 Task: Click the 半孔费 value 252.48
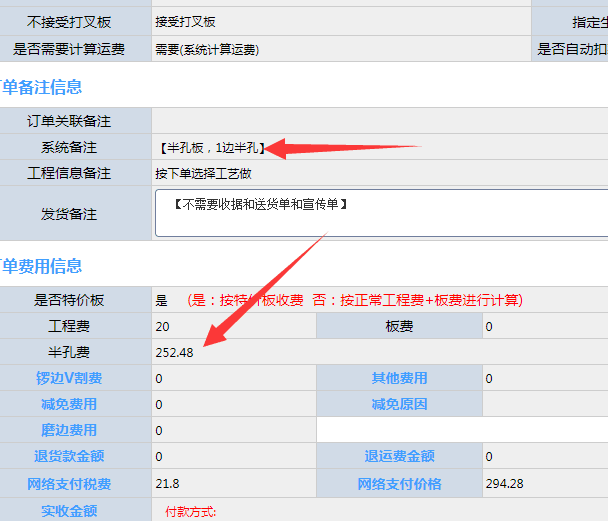click(175, 352)
